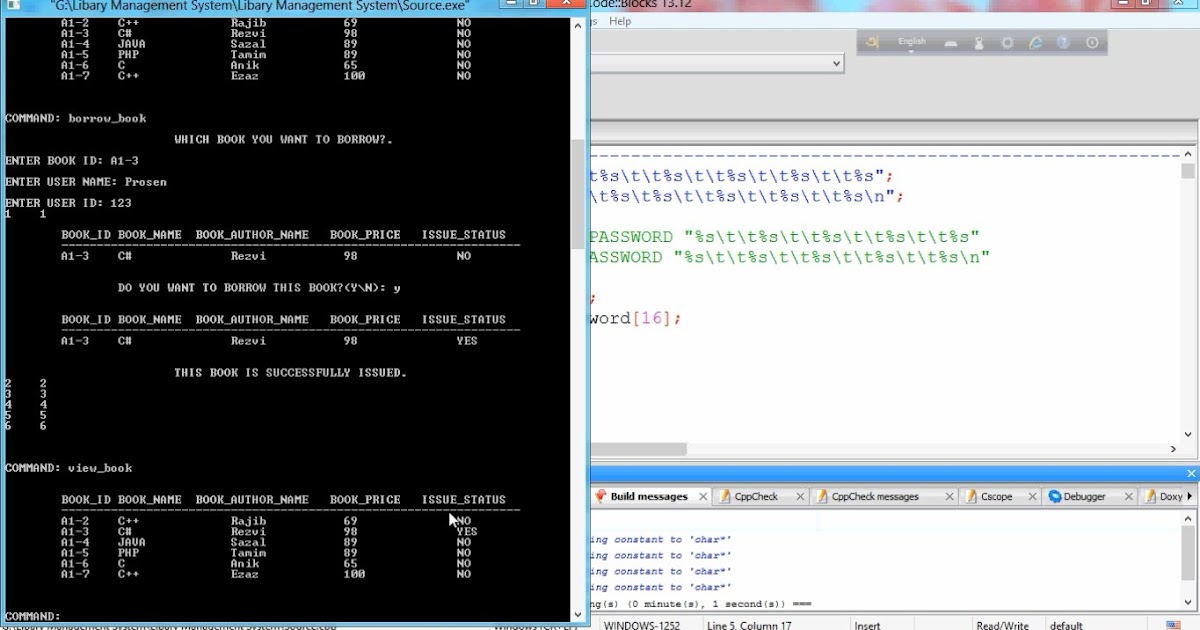This screenshot has height=630, width=1200.
Task: Open the Help menu in Code::Blocks
Action: [x=620, y=21]
